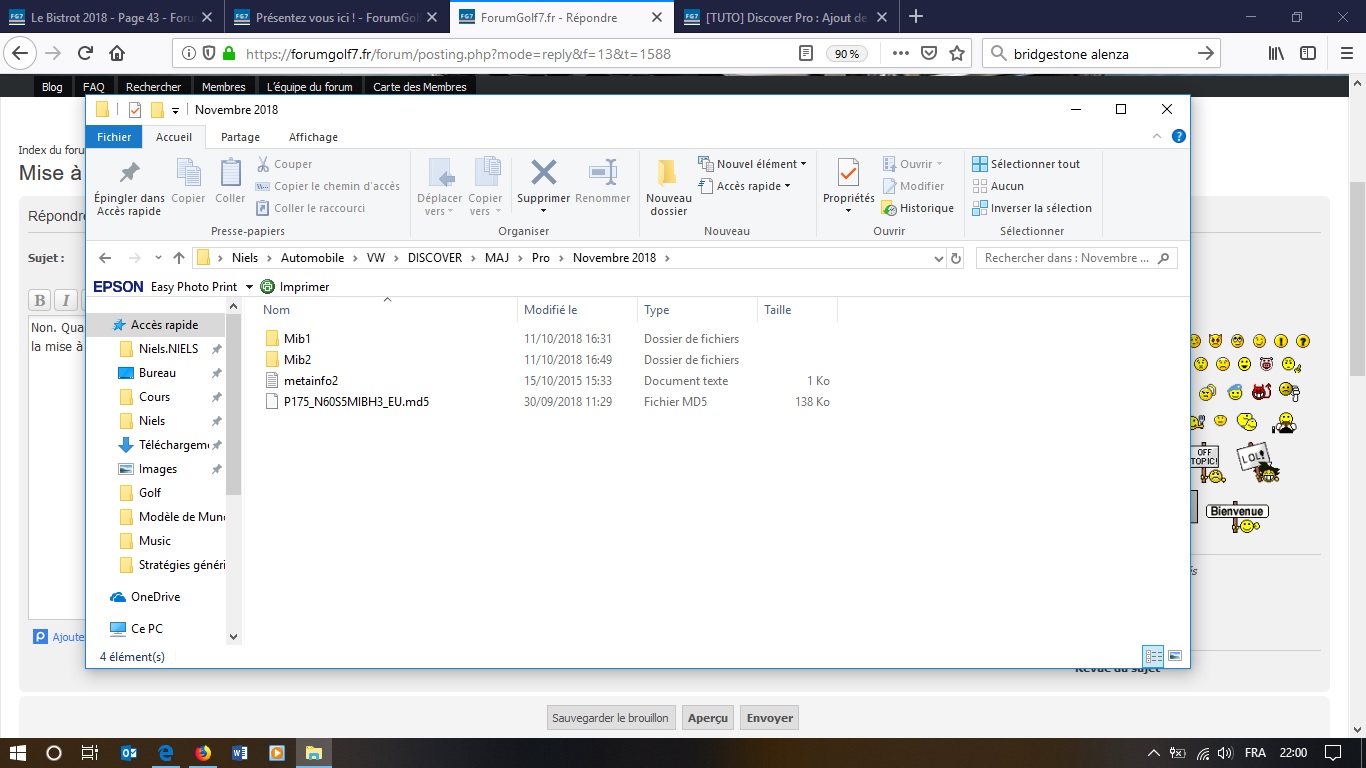
Task: Select the metainfo2 text document
Action: pos(310,381)
